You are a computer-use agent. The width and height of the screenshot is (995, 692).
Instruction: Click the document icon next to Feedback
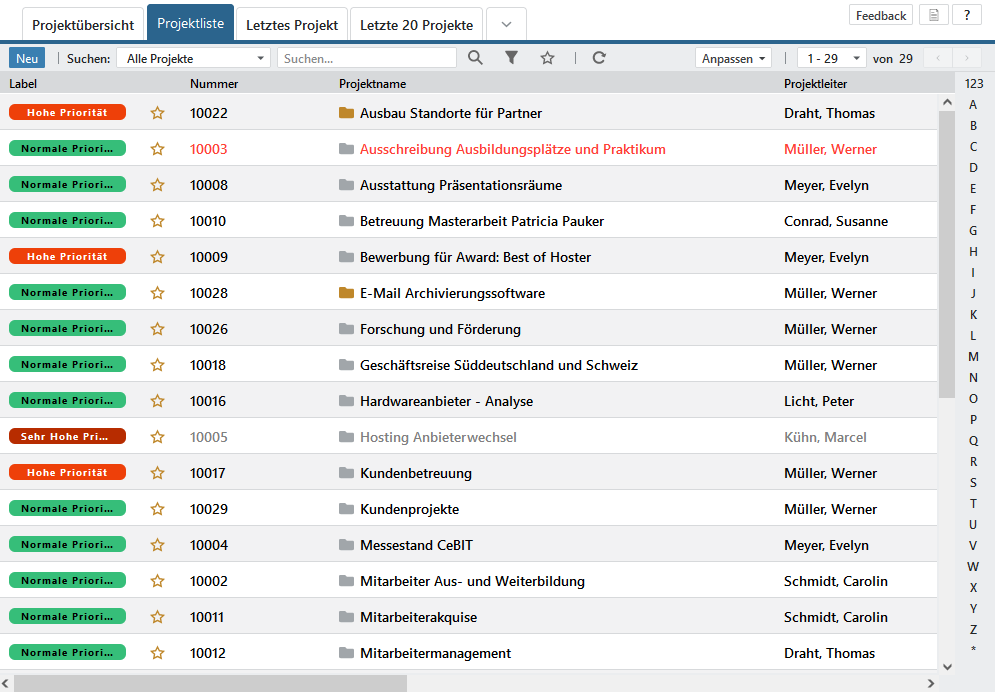coord(934,15)
